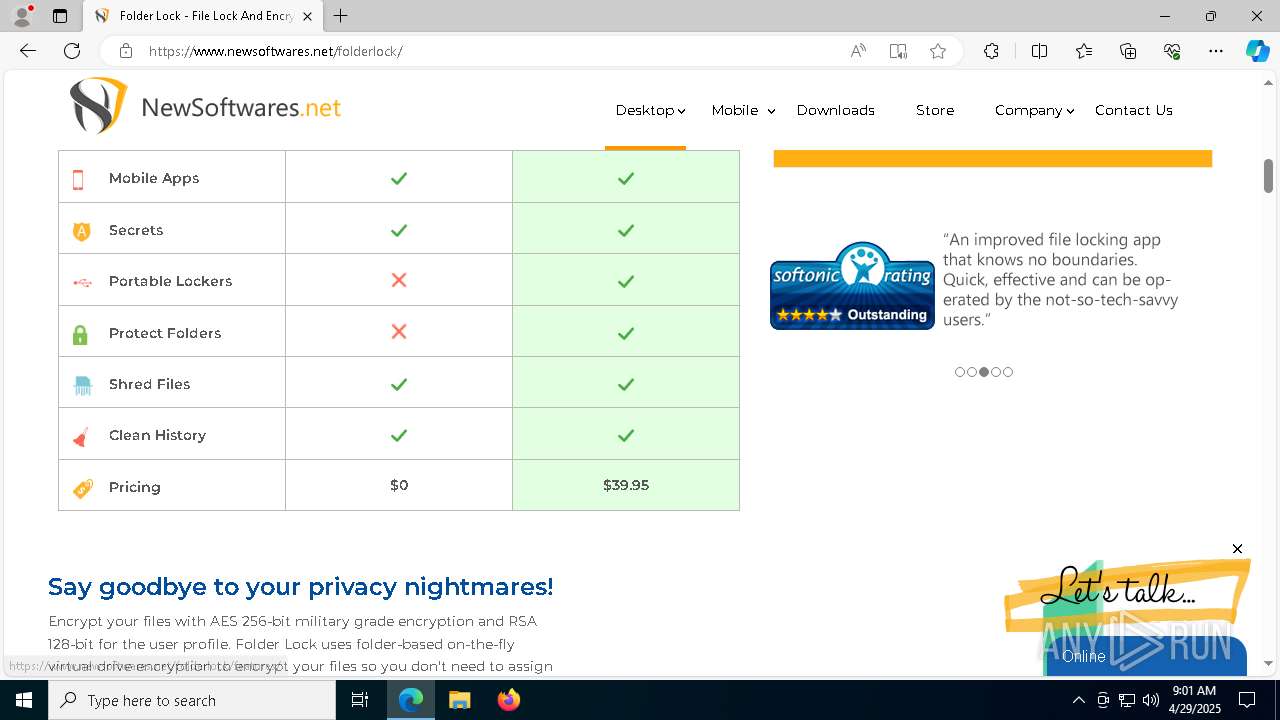Select the first testimonial slide dot

tap(960, 372)
